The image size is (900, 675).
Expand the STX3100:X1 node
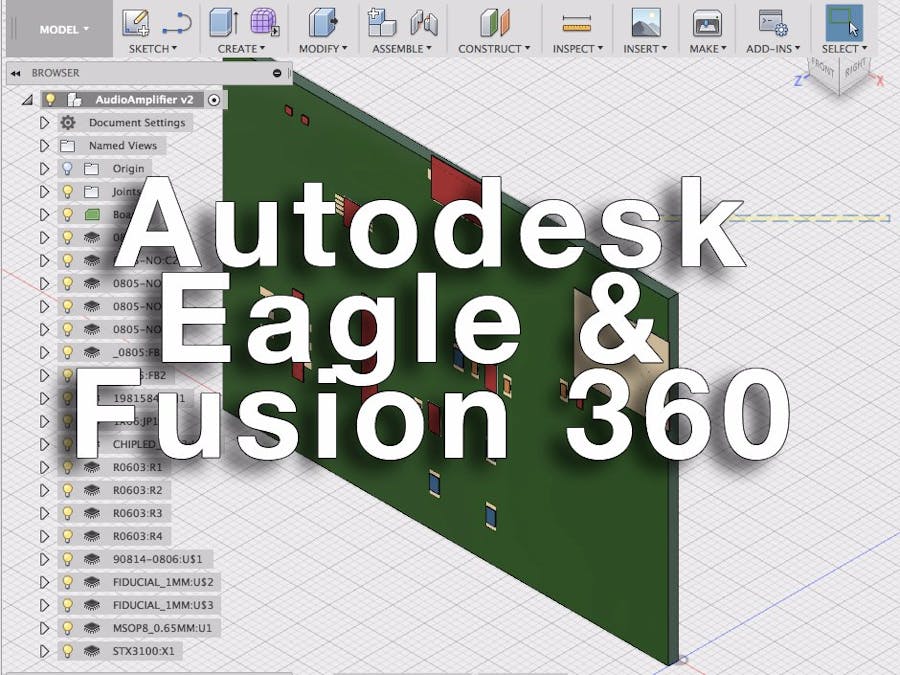click(x=44, y=651)
